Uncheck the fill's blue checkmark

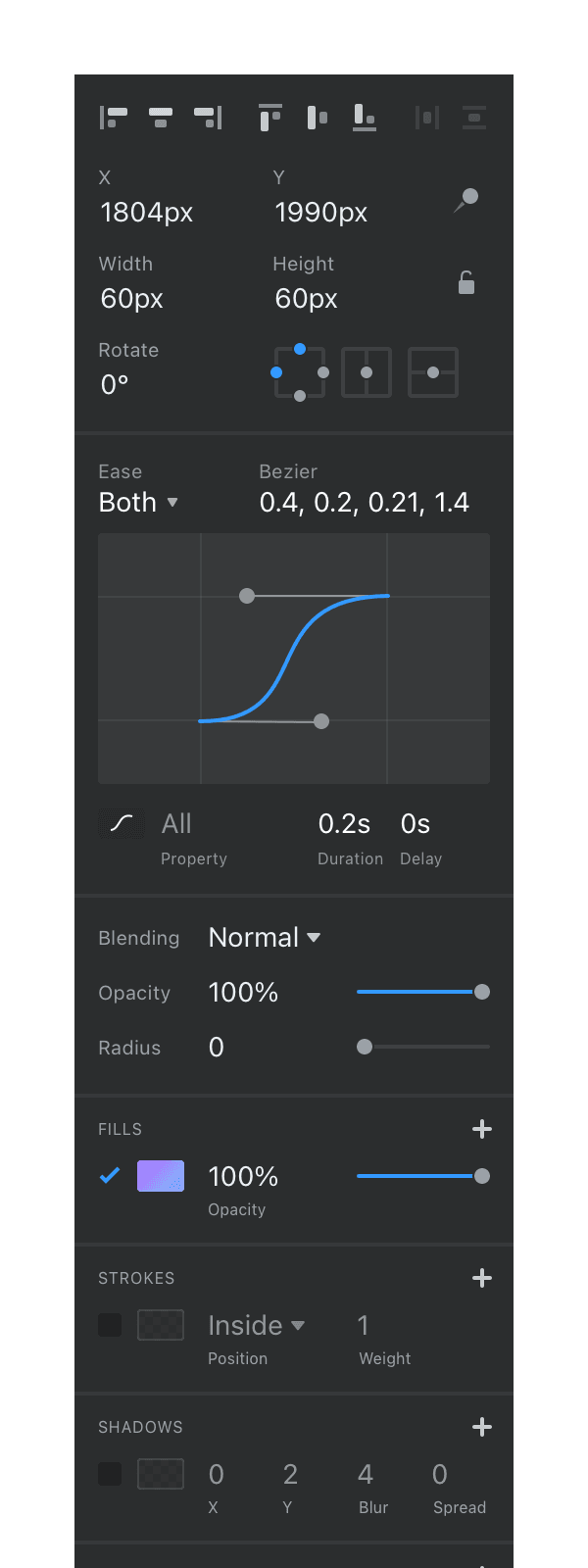(110, 1175)
